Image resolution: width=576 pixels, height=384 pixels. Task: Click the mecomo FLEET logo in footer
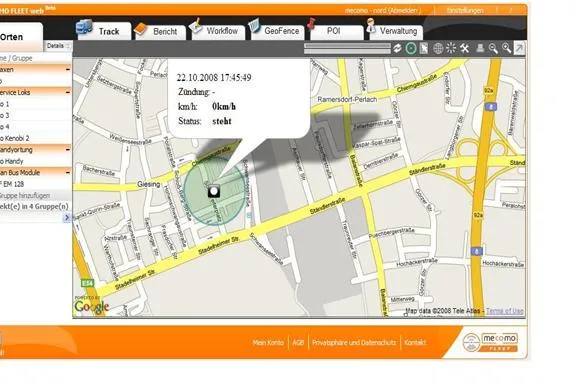490,342
